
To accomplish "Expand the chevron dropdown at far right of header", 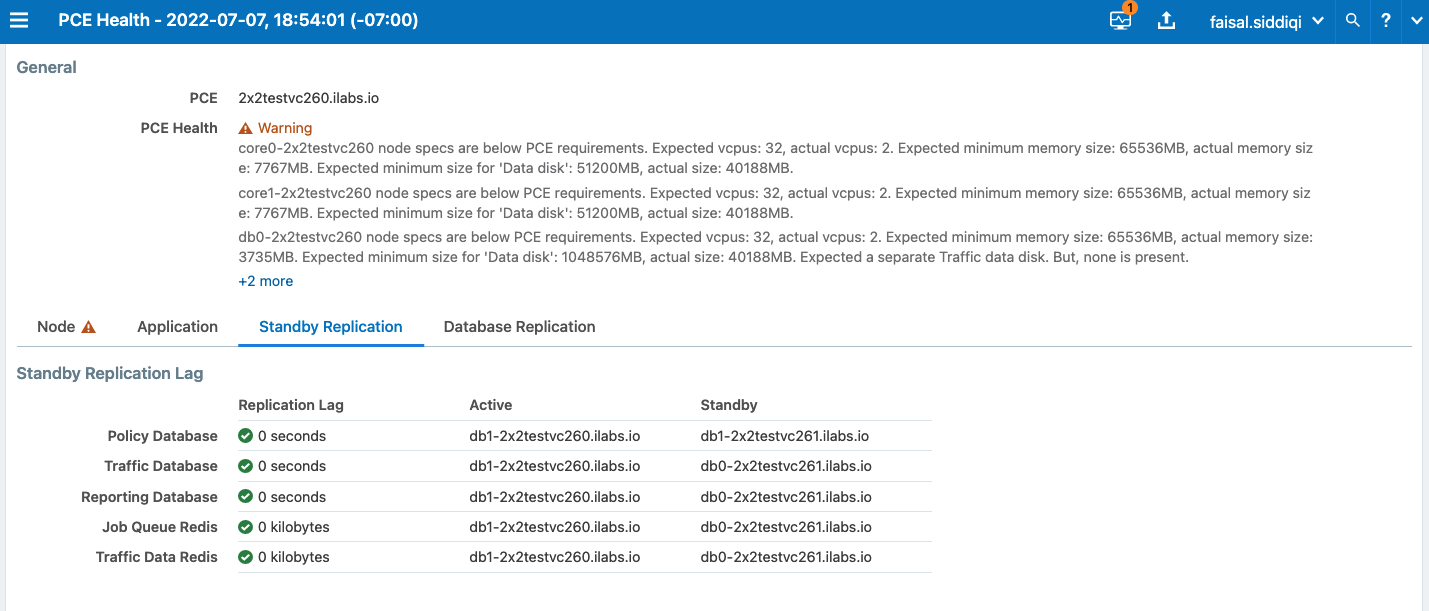I will coord(1416,20).
